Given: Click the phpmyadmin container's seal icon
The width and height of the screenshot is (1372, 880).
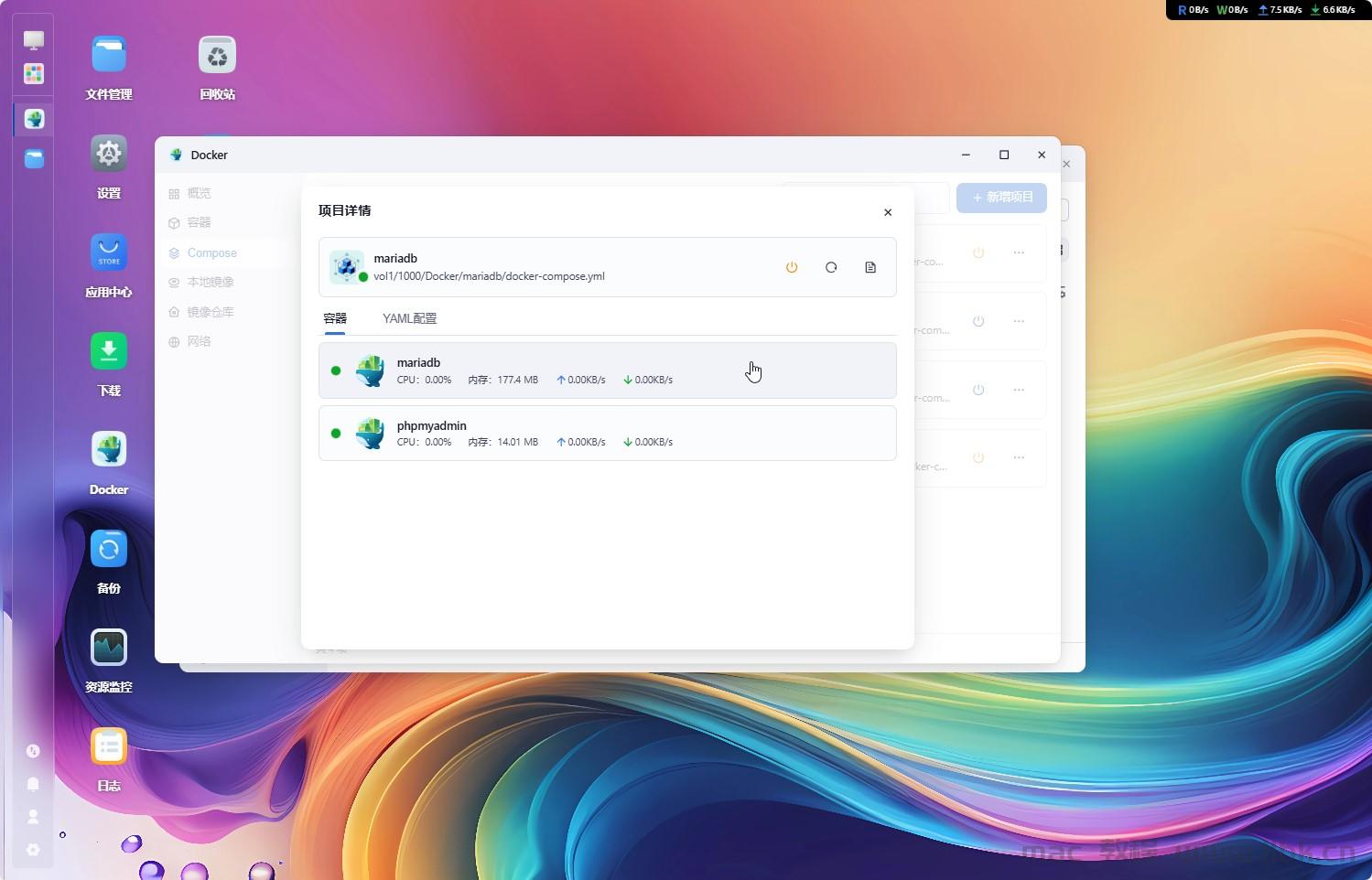Looking at the screenshot, I should (x=371, y=433).
